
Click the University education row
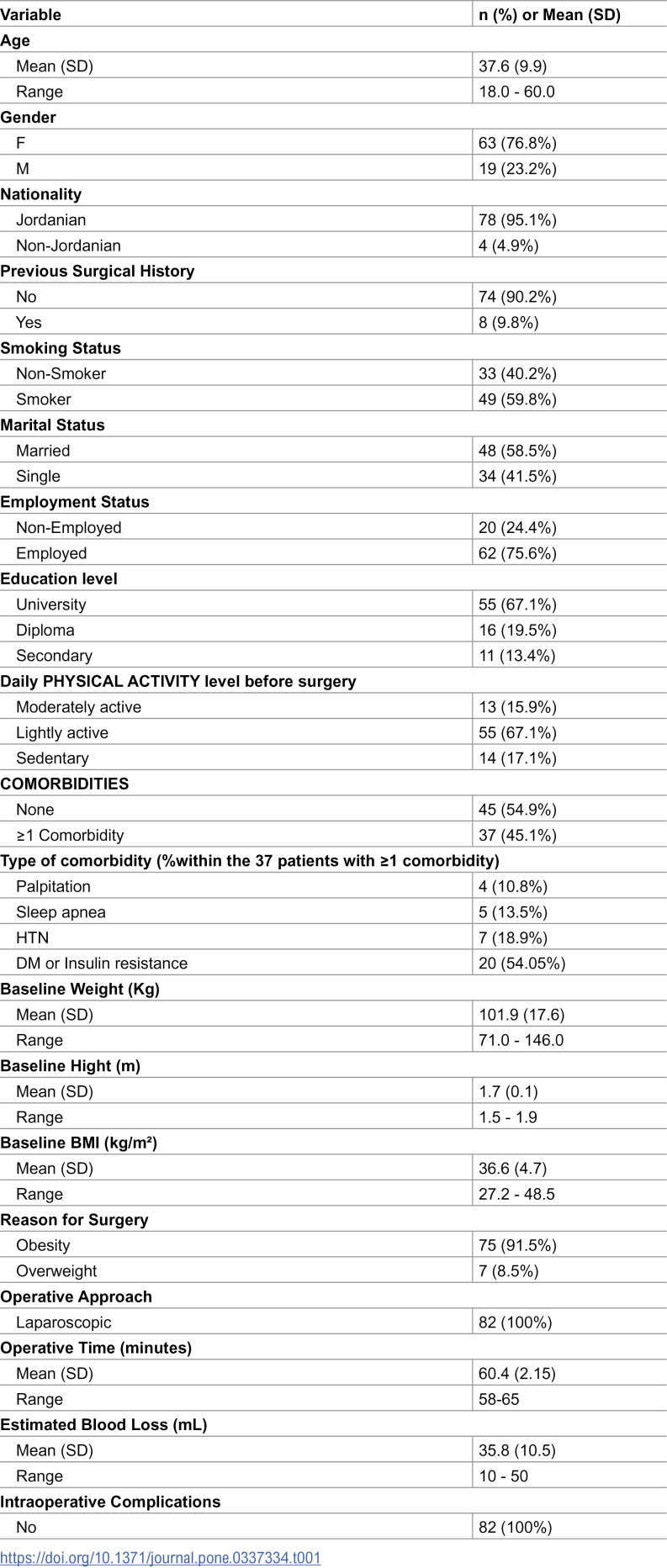(333, 604)
